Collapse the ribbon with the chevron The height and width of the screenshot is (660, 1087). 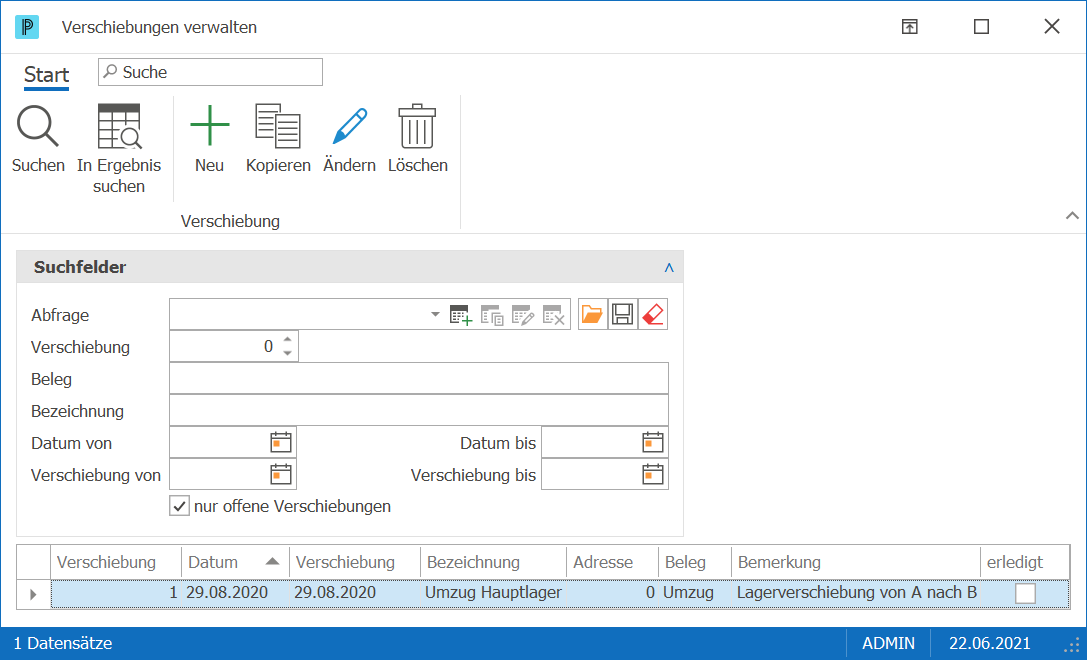1072,216
